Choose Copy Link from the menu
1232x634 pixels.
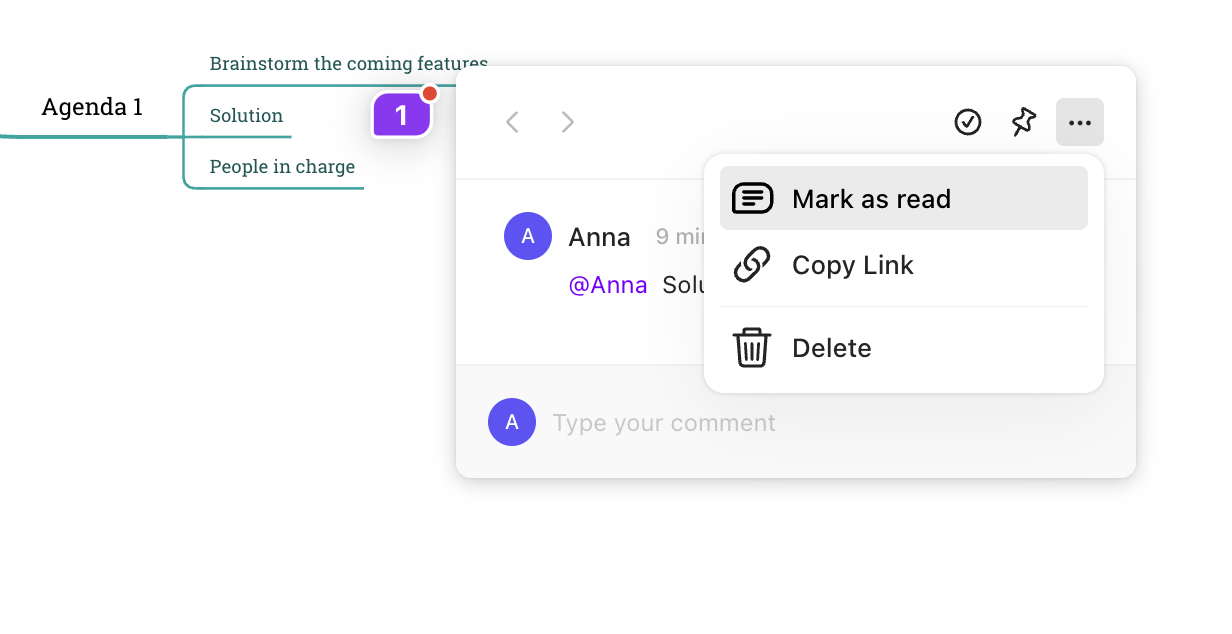click(x=903, y=265)
